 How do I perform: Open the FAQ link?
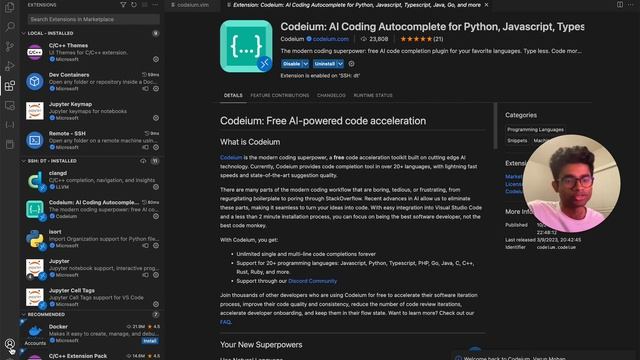(x=225, y=322)
